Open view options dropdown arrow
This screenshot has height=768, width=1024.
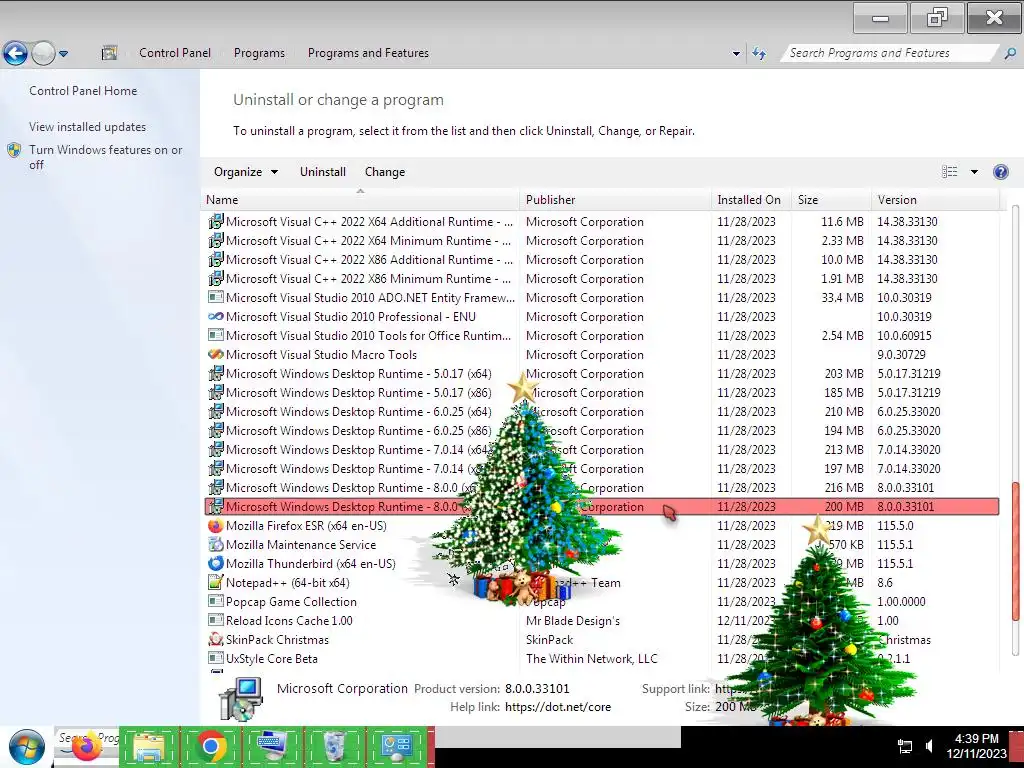click(x=974, y=172)
